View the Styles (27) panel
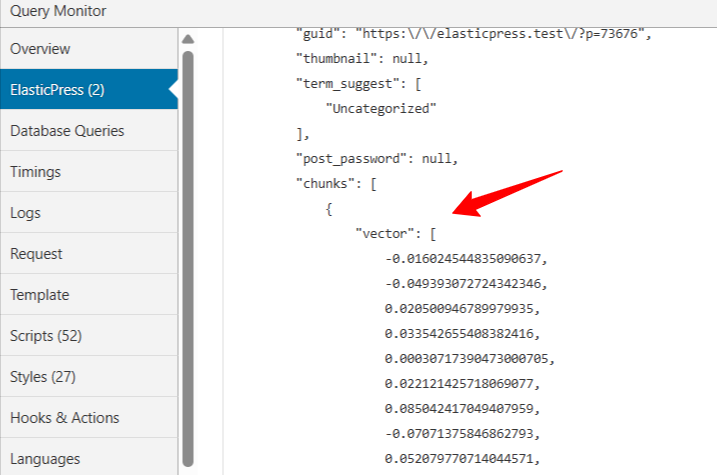Viewport: 717px width, 475px height. (x=43, y=377)
